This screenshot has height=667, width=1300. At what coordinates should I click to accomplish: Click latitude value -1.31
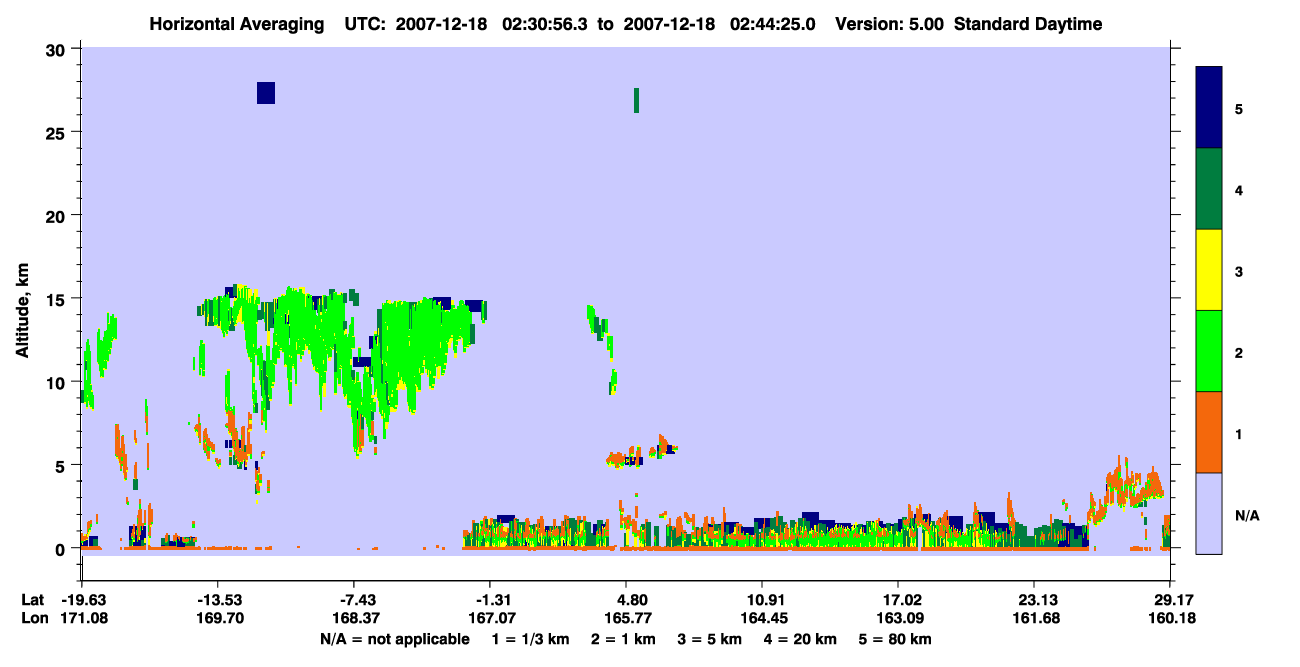494,600
